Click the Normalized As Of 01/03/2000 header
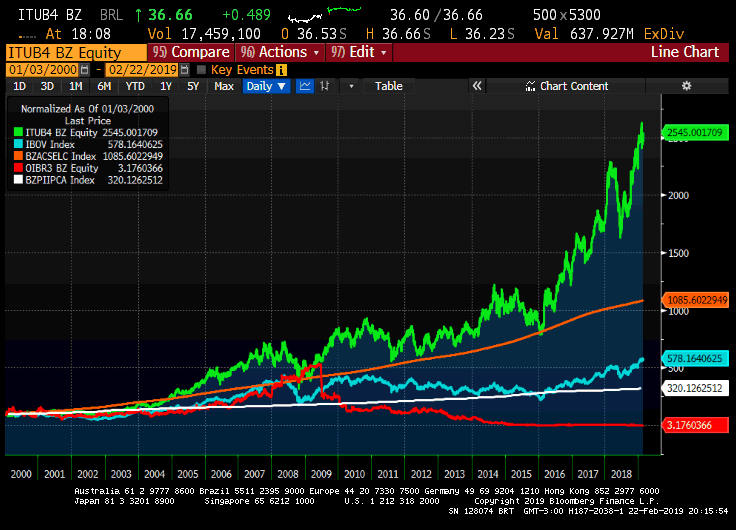The width and height of the screenshot is (736, 530). click(x=87, y=108)
